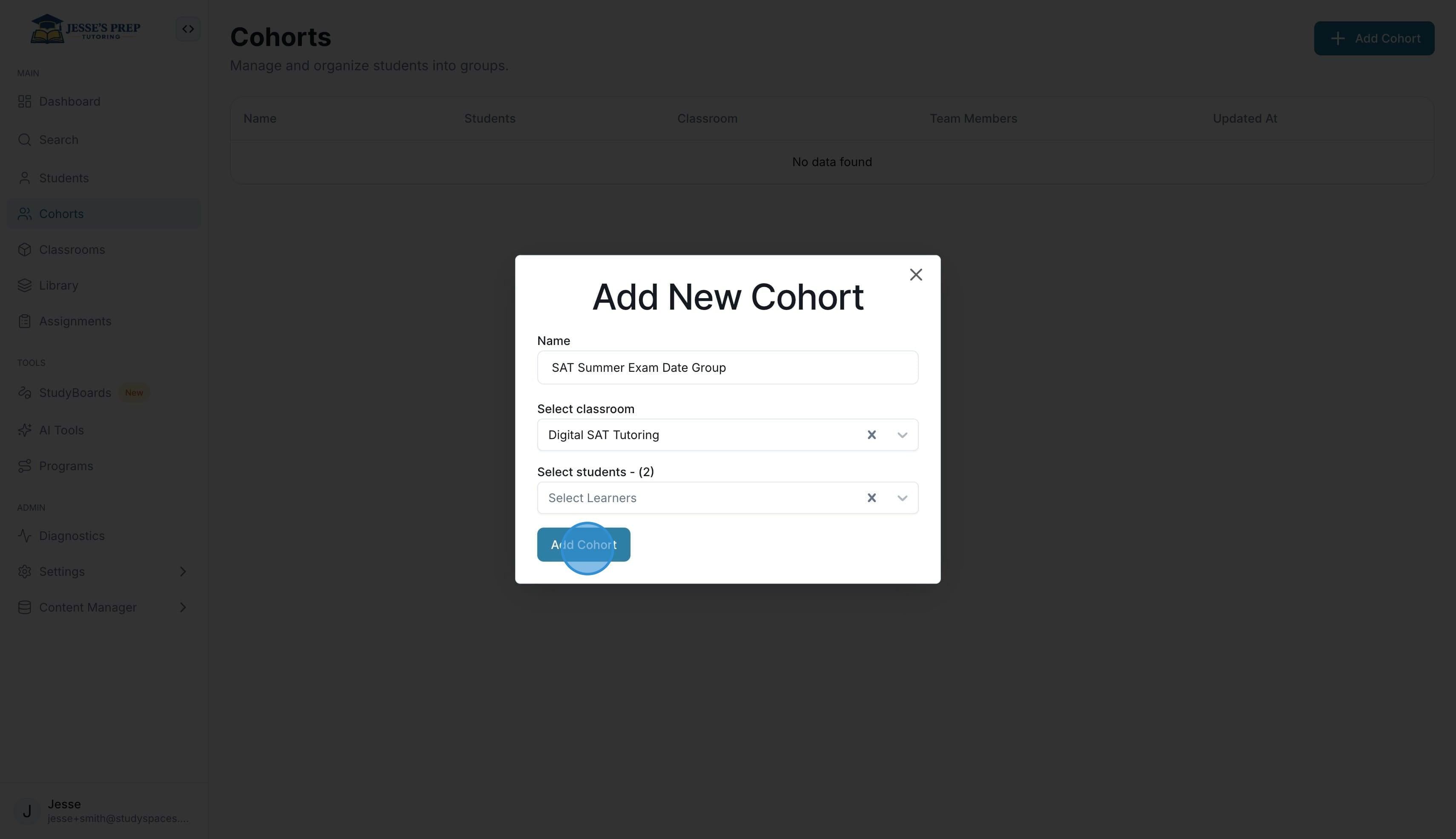Viewport: 1456px width, 839px height.
Task: Open the Dashboard icon in sidebar
Action: coord(24,101)
